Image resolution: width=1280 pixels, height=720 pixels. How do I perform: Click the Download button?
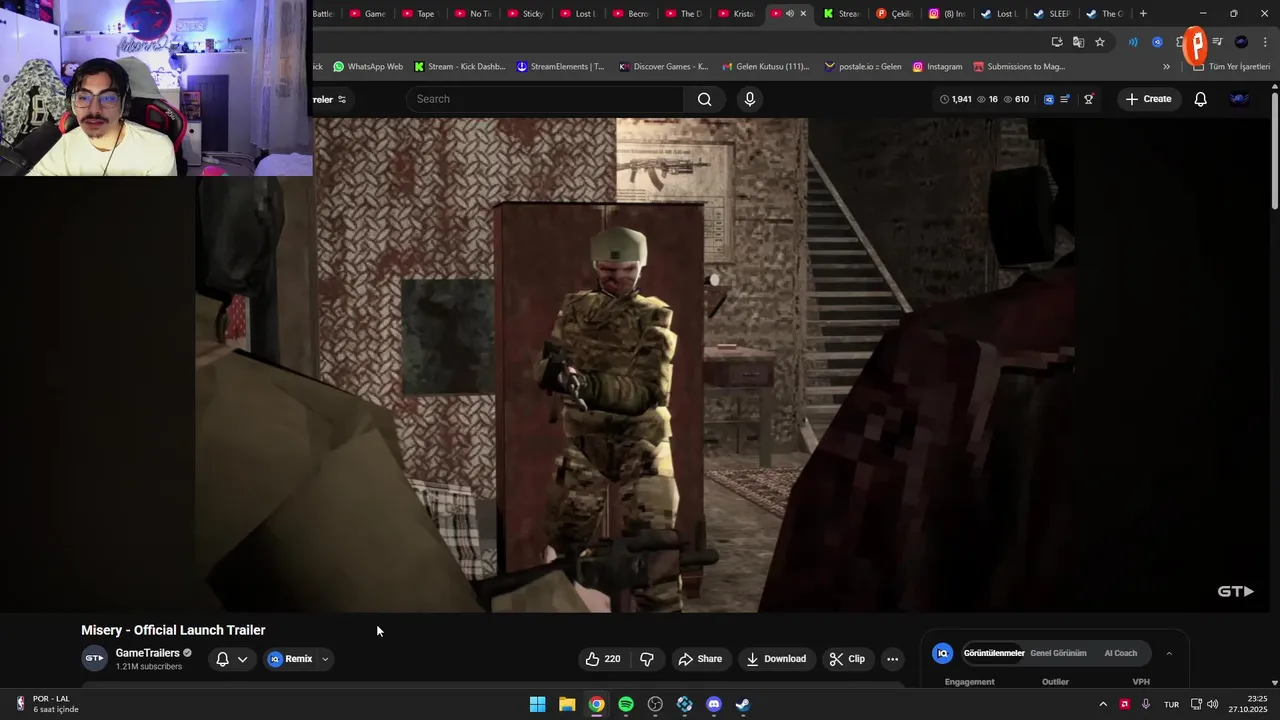[776, 659]
